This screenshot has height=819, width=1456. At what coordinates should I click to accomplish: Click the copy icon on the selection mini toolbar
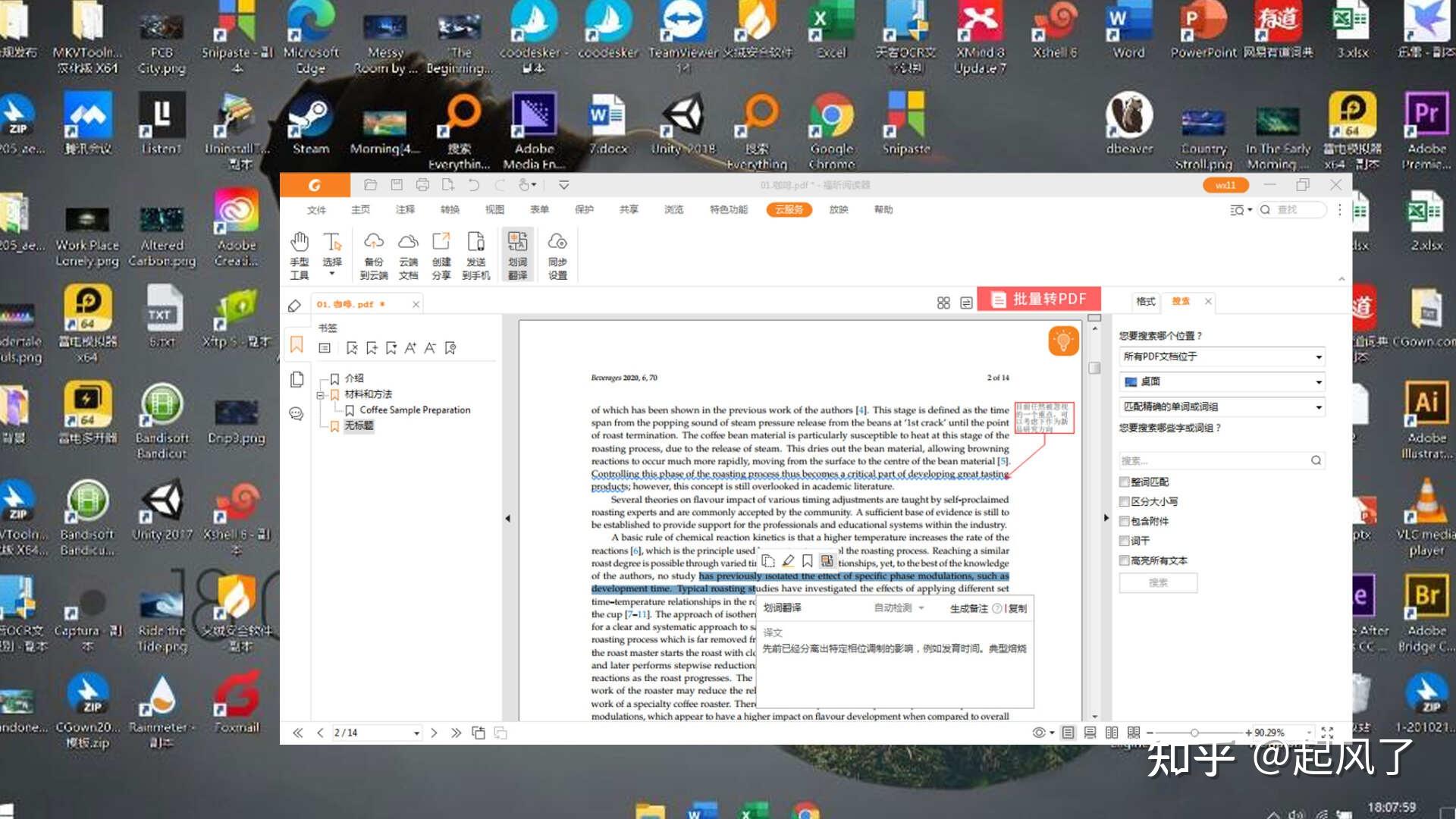(x=768, y=561)
